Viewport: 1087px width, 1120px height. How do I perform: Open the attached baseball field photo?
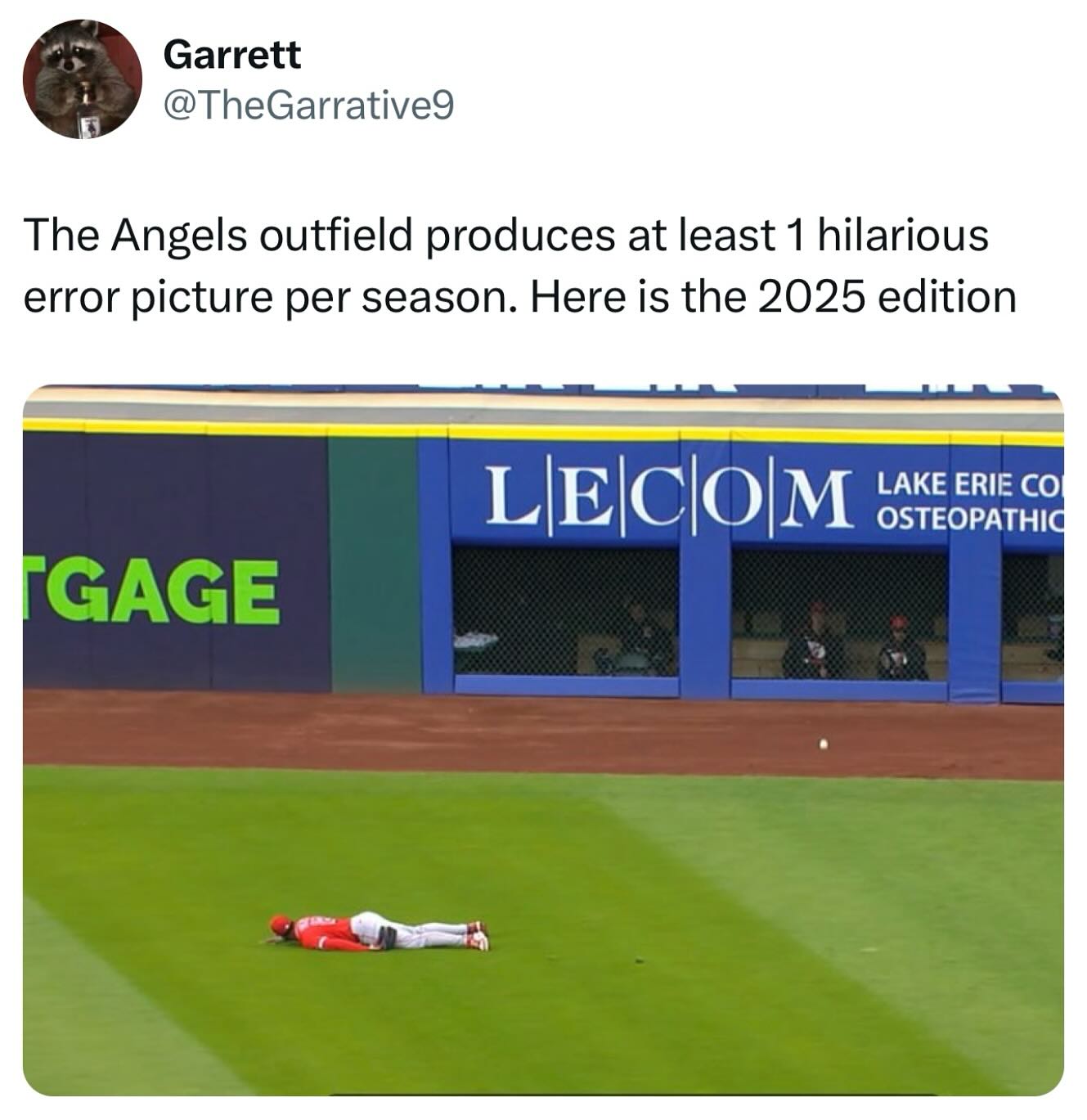click(x=543, y=740)
